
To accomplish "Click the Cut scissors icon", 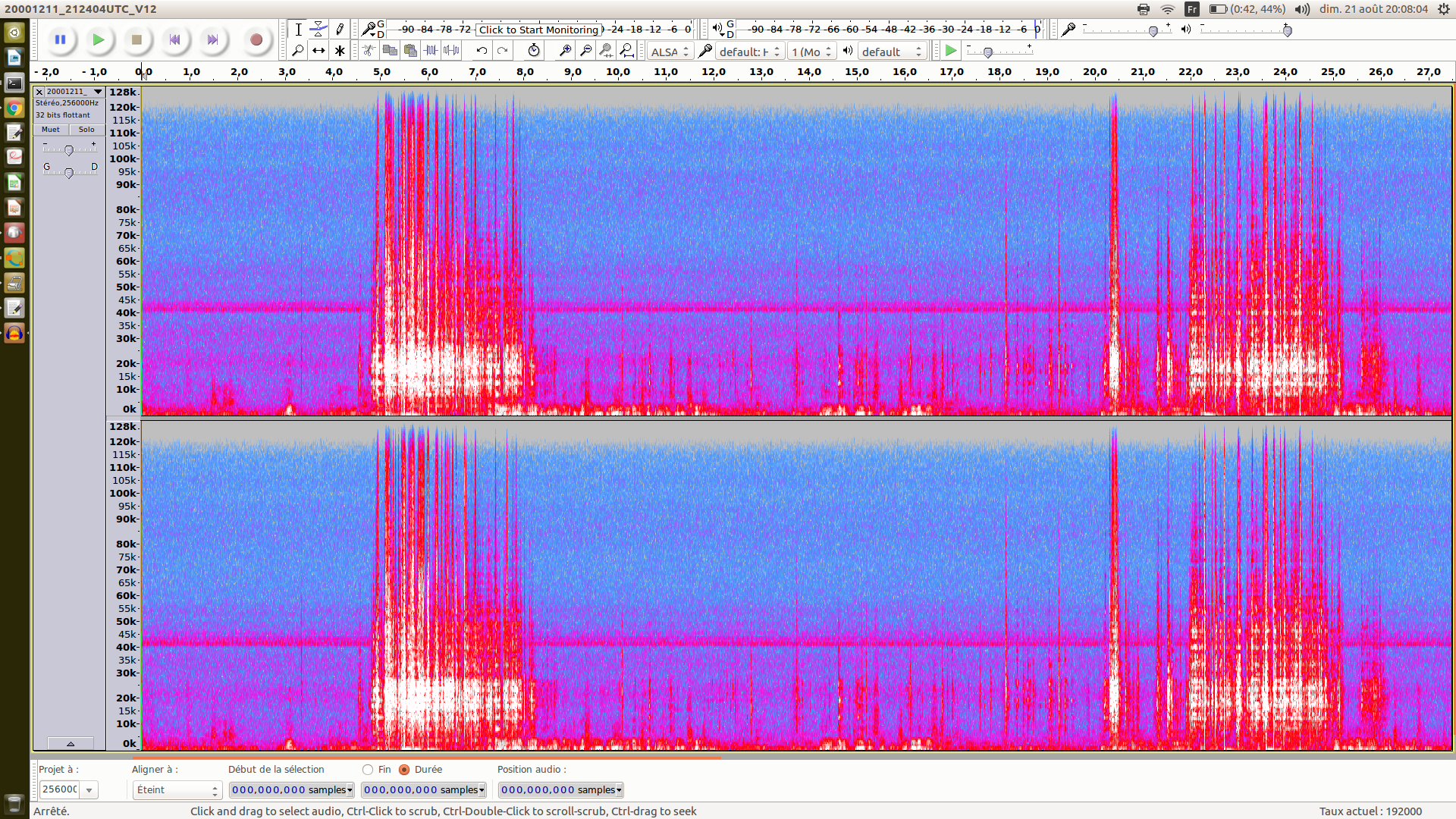I will pos(369,51).
